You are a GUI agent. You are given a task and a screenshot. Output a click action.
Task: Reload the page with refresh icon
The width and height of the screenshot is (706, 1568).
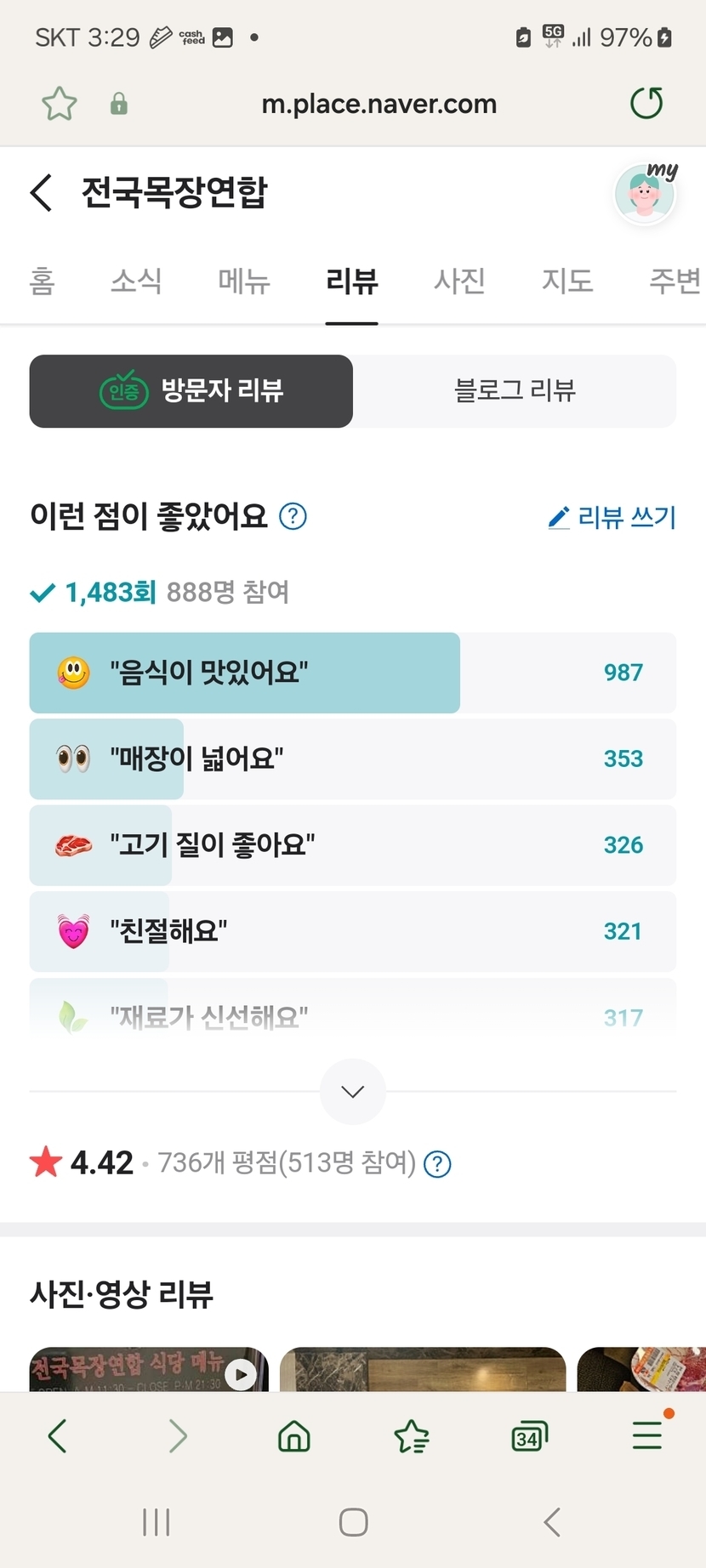(646, 104)
